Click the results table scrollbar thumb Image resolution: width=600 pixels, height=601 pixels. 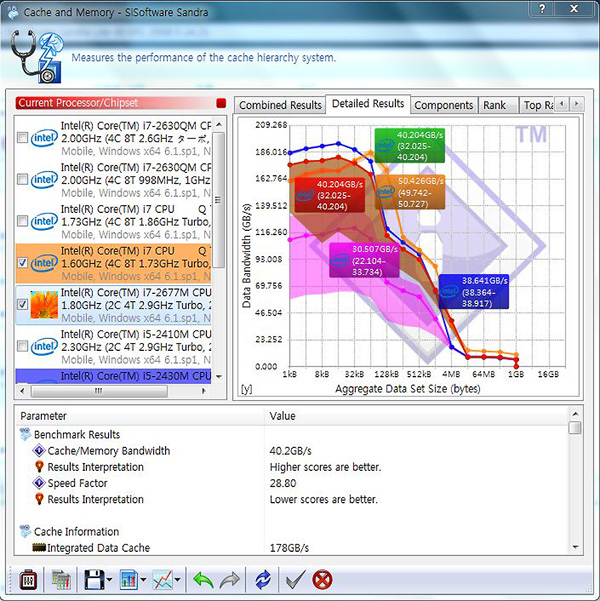(x=575, y=427)
